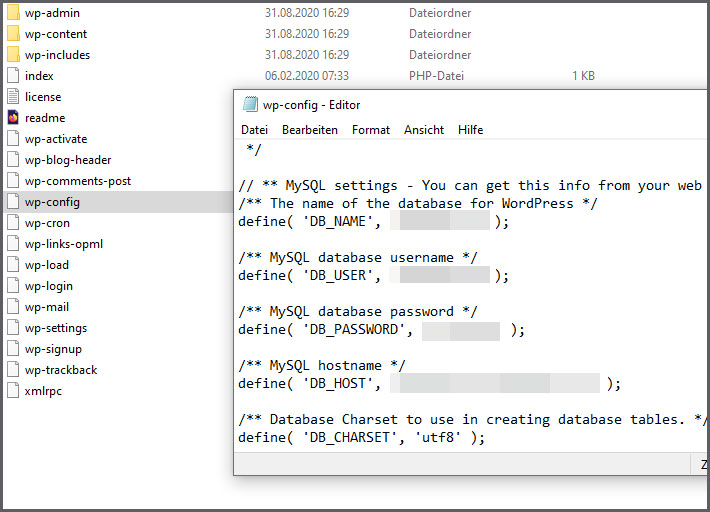Select the wp-cron file name

[47, 223]
